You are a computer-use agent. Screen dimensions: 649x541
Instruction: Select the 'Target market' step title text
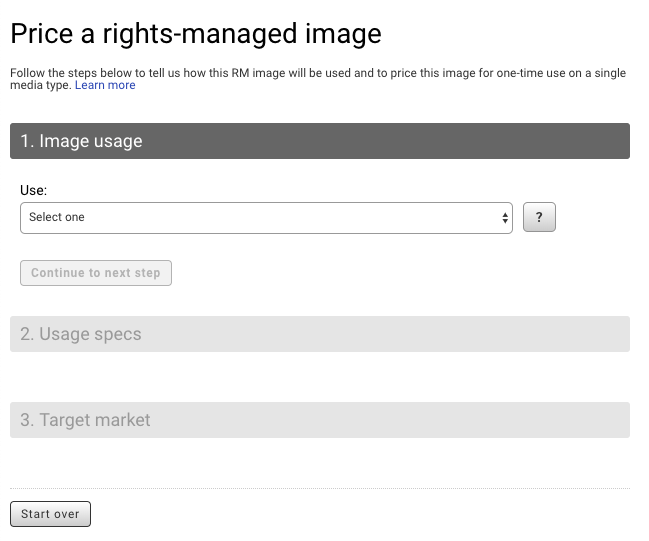[95, 420]
